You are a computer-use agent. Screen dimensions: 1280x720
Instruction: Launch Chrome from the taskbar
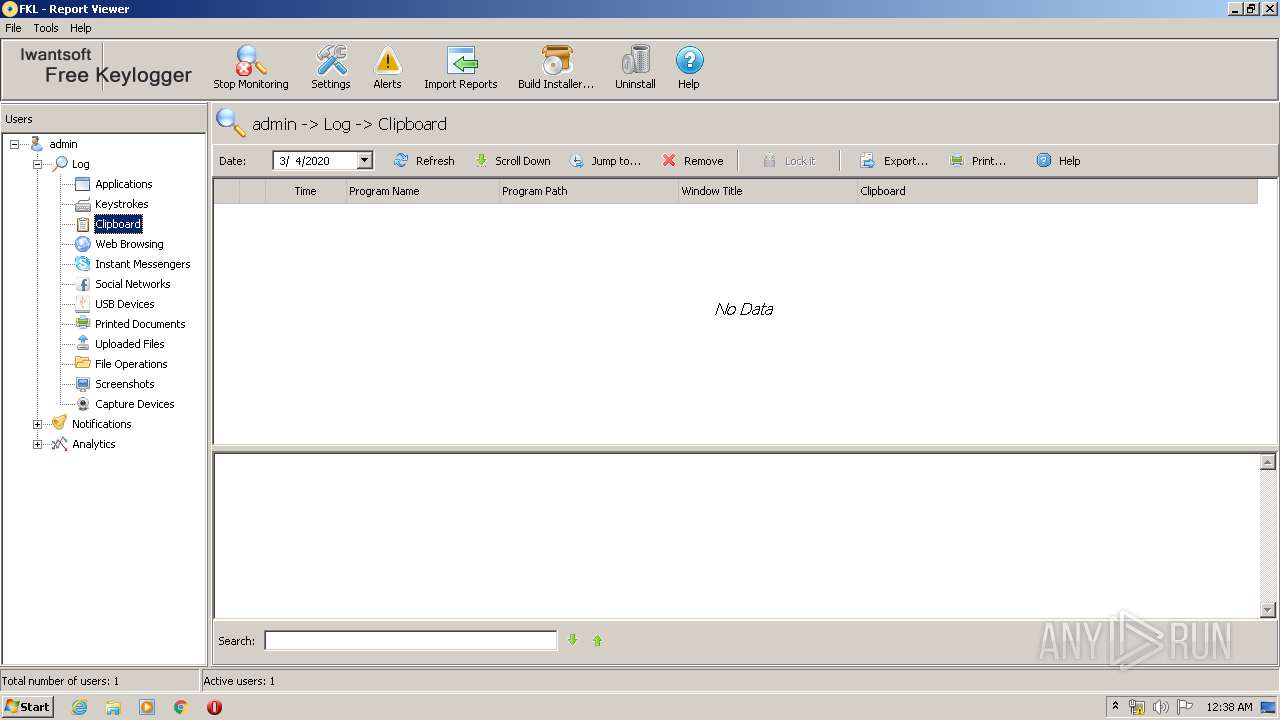pos(181,707)
